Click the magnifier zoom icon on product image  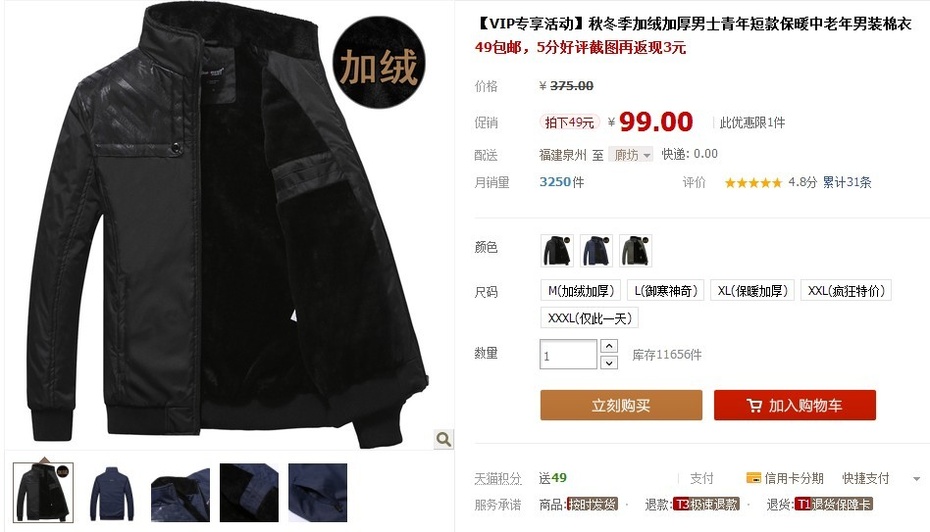(x=443, y=439)
